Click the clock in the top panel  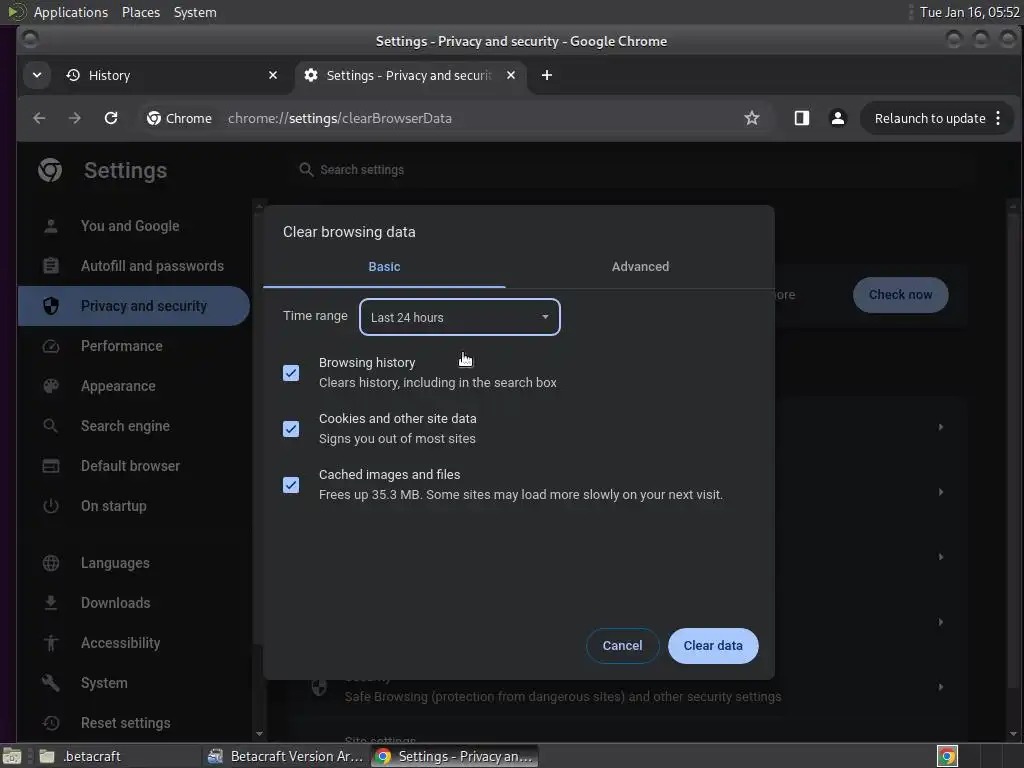tap(969, 12)
